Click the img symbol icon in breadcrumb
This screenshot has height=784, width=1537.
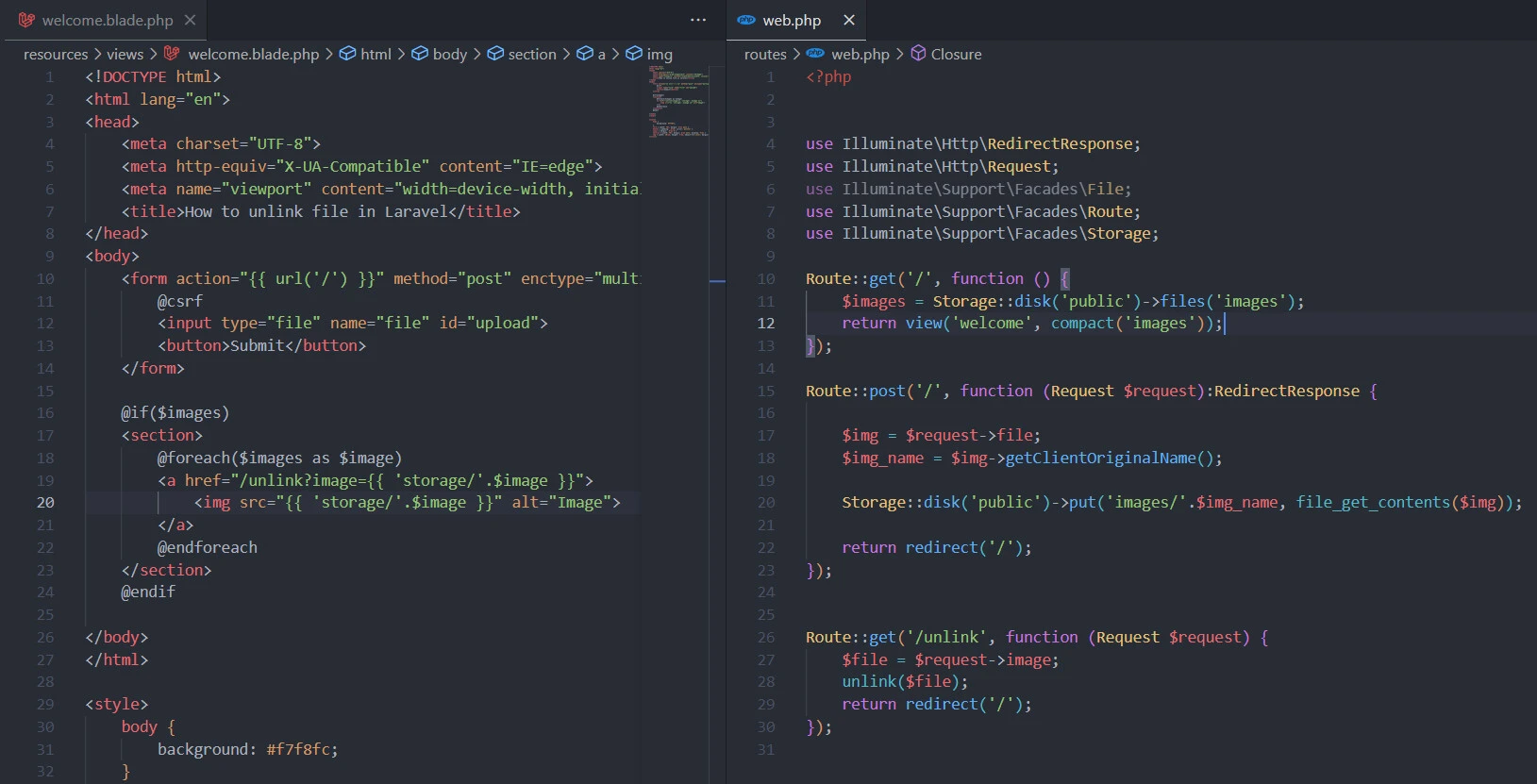point(634,54)
